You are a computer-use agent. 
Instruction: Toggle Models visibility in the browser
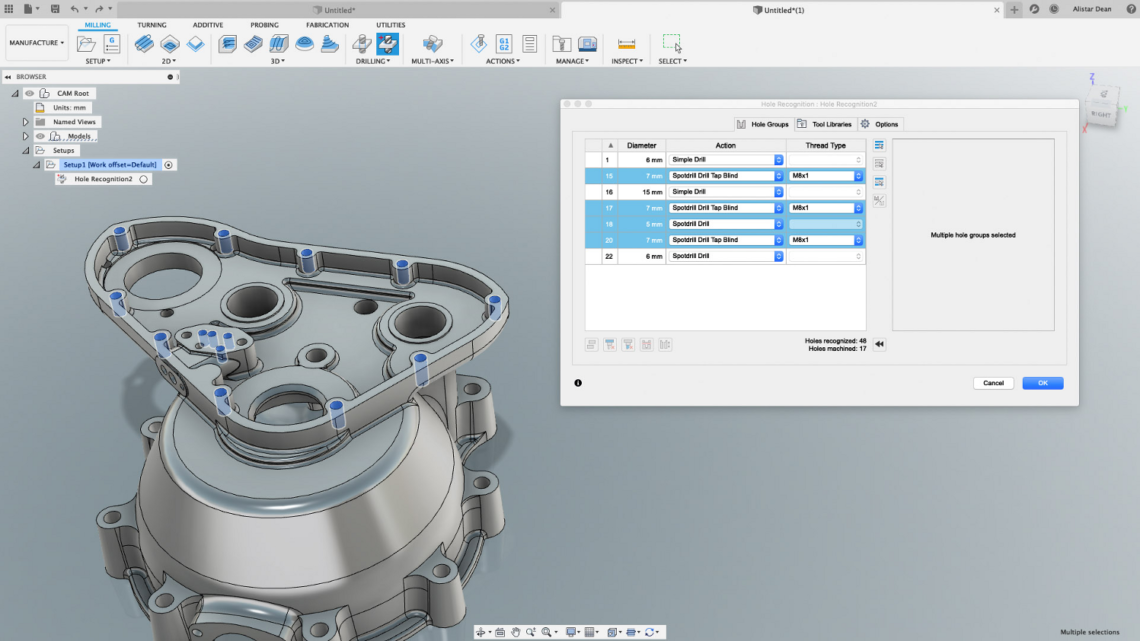tap(38, 135)
